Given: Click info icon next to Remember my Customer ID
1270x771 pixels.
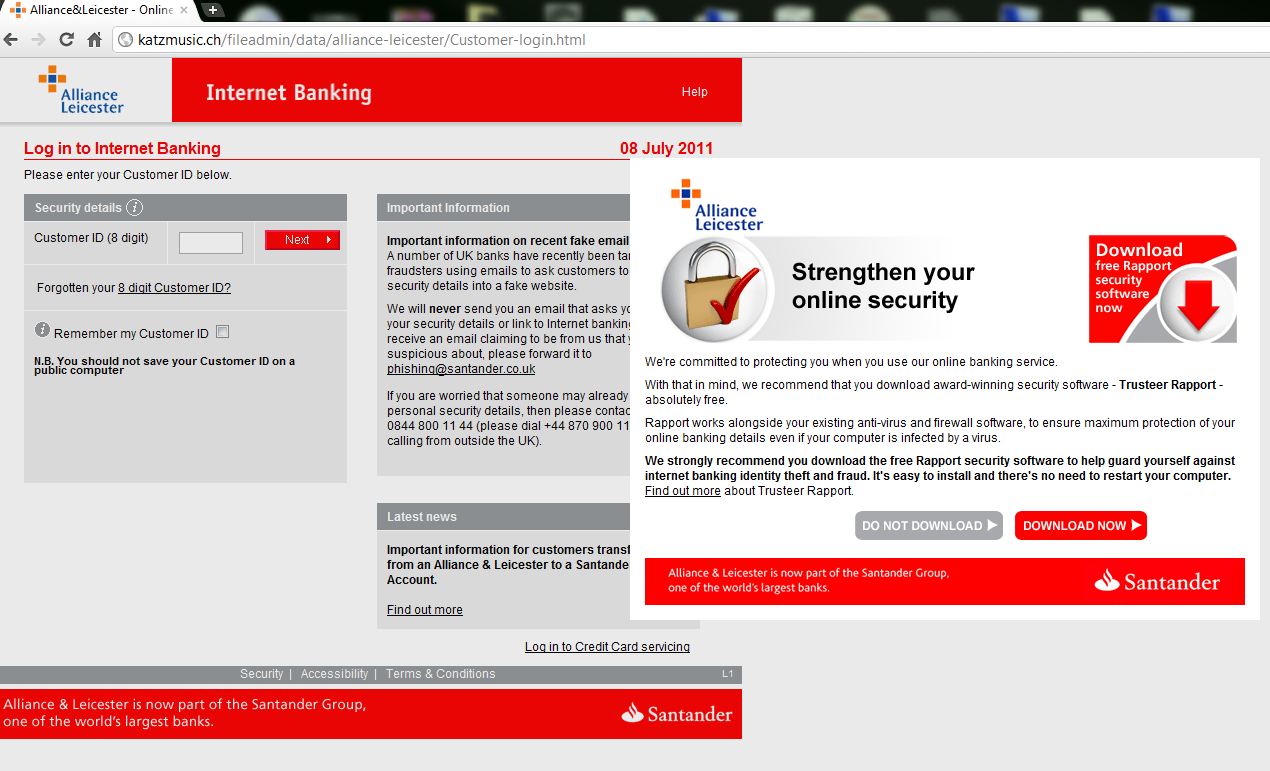Looking at the screenshot, I should coord(42,330).
